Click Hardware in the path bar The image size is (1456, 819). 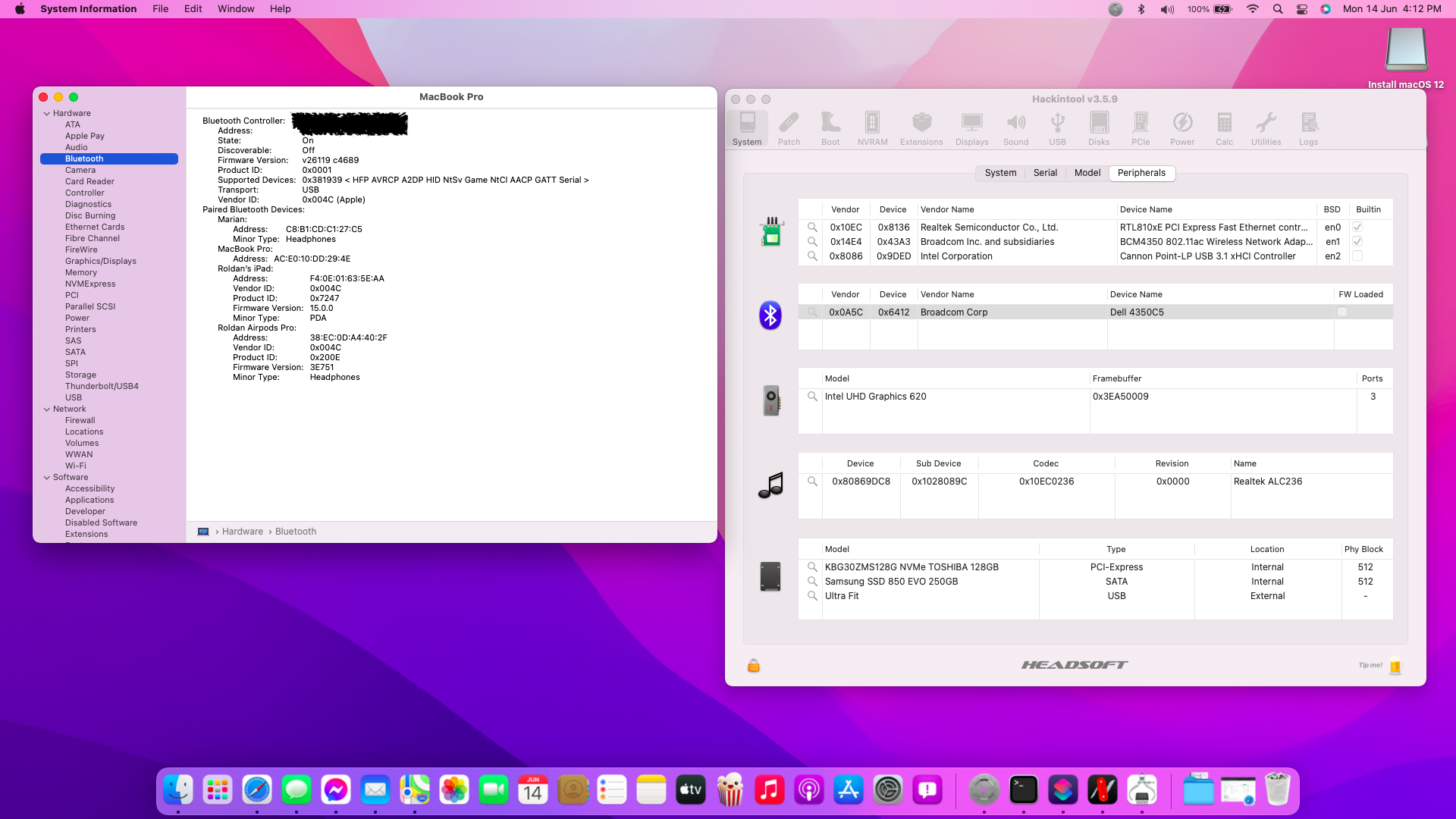pyautogui.click(x=243, y=532)
